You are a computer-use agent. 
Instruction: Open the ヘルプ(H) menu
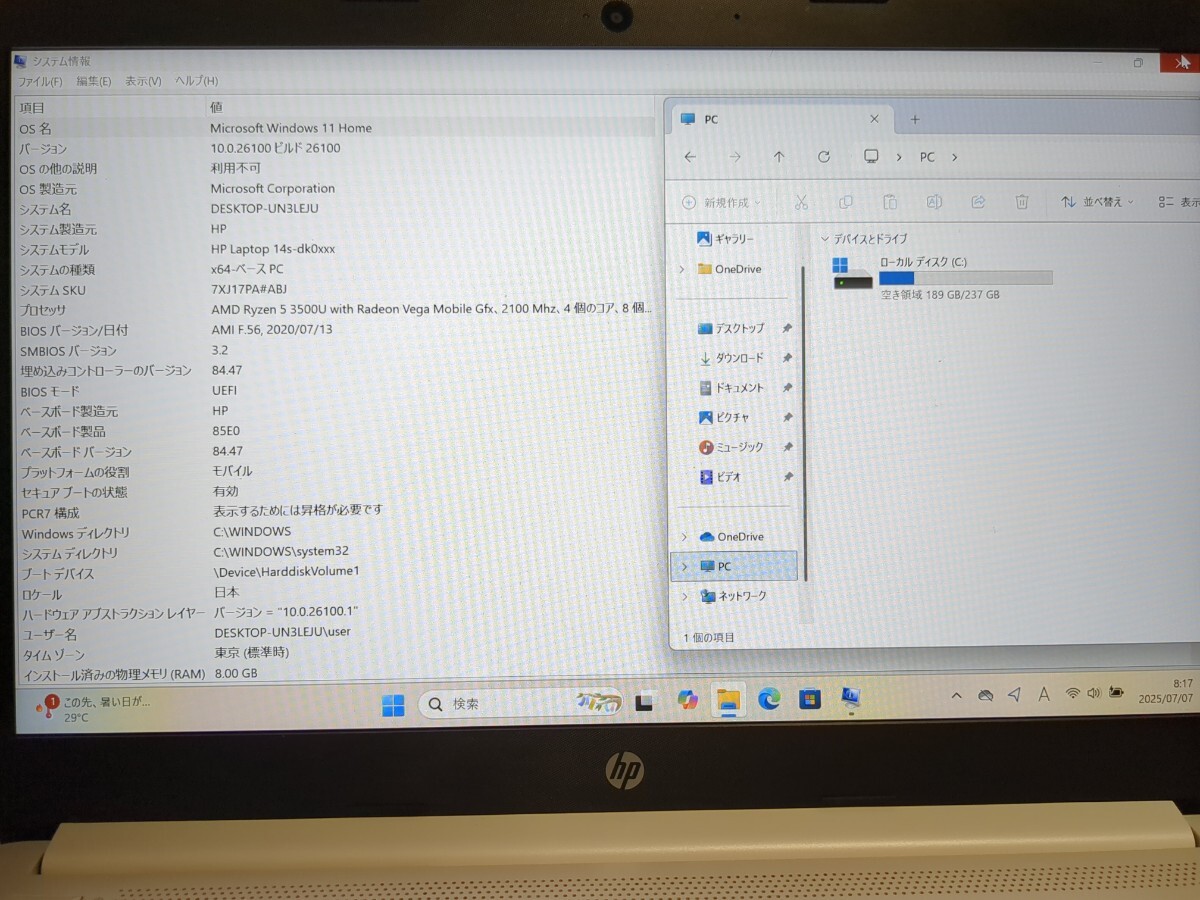coord(196,81)
